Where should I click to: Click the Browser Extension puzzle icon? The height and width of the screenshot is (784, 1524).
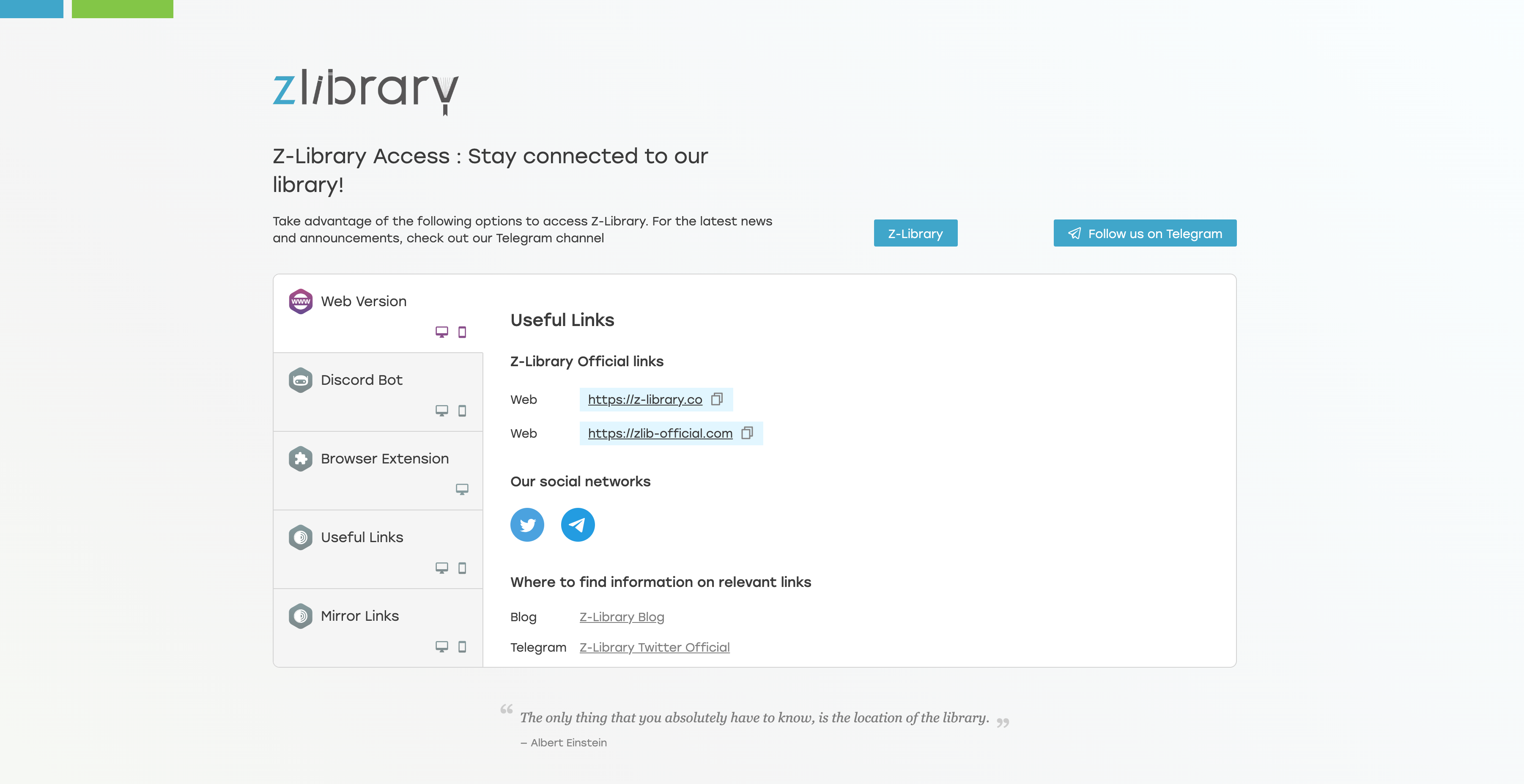(301, 458)
